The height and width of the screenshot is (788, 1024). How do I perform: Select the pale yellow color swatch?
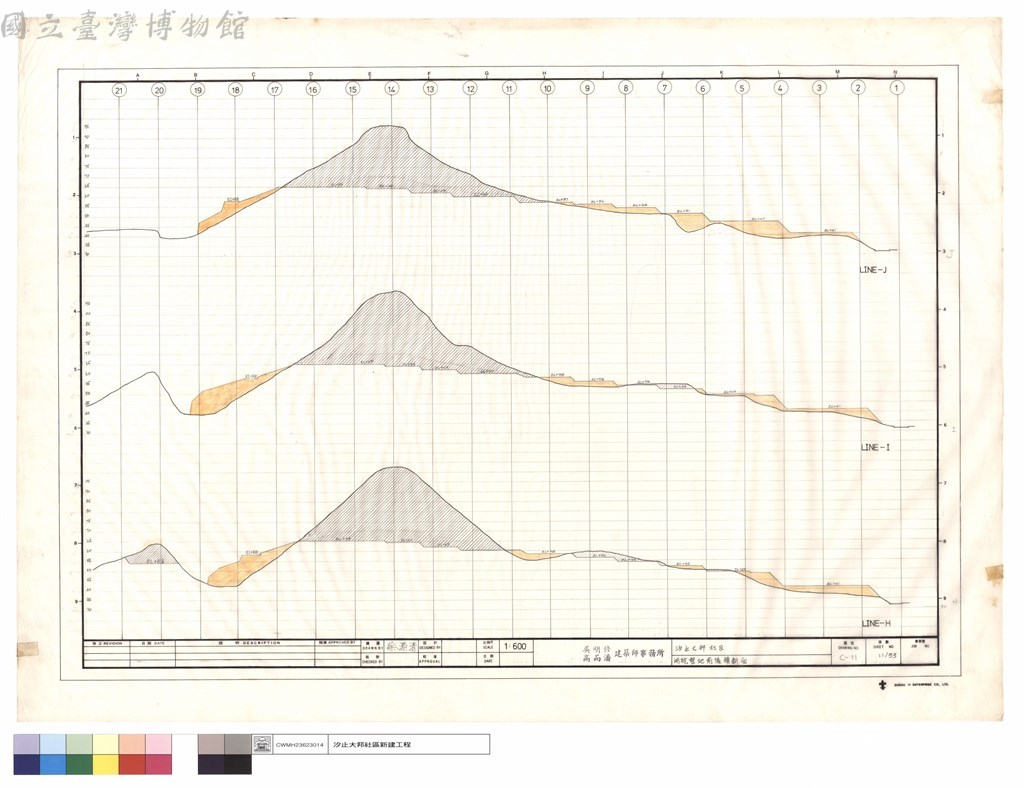[105, 744]
